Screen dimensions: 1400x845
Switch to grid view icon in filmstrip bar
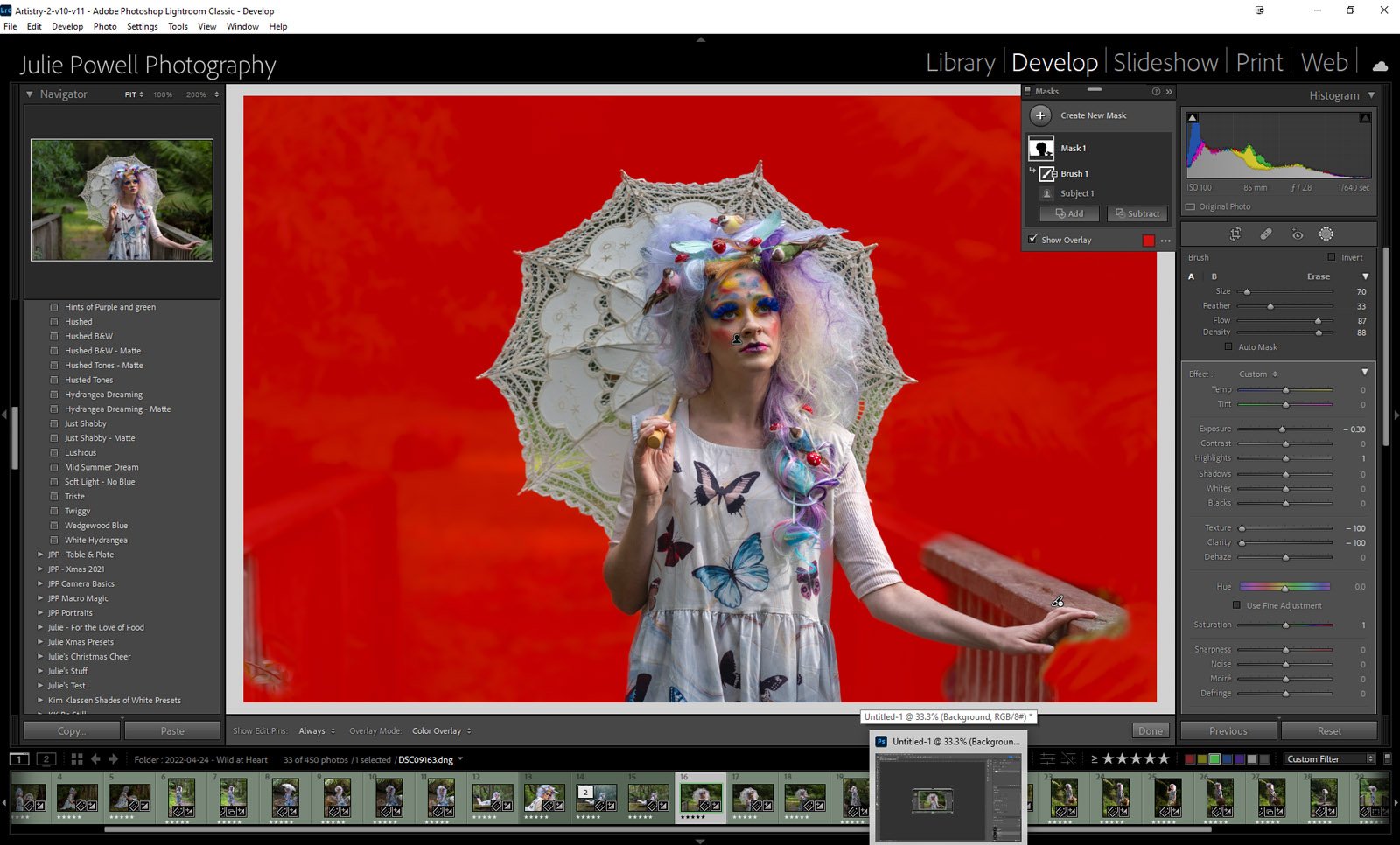click(x=77, y=758)
